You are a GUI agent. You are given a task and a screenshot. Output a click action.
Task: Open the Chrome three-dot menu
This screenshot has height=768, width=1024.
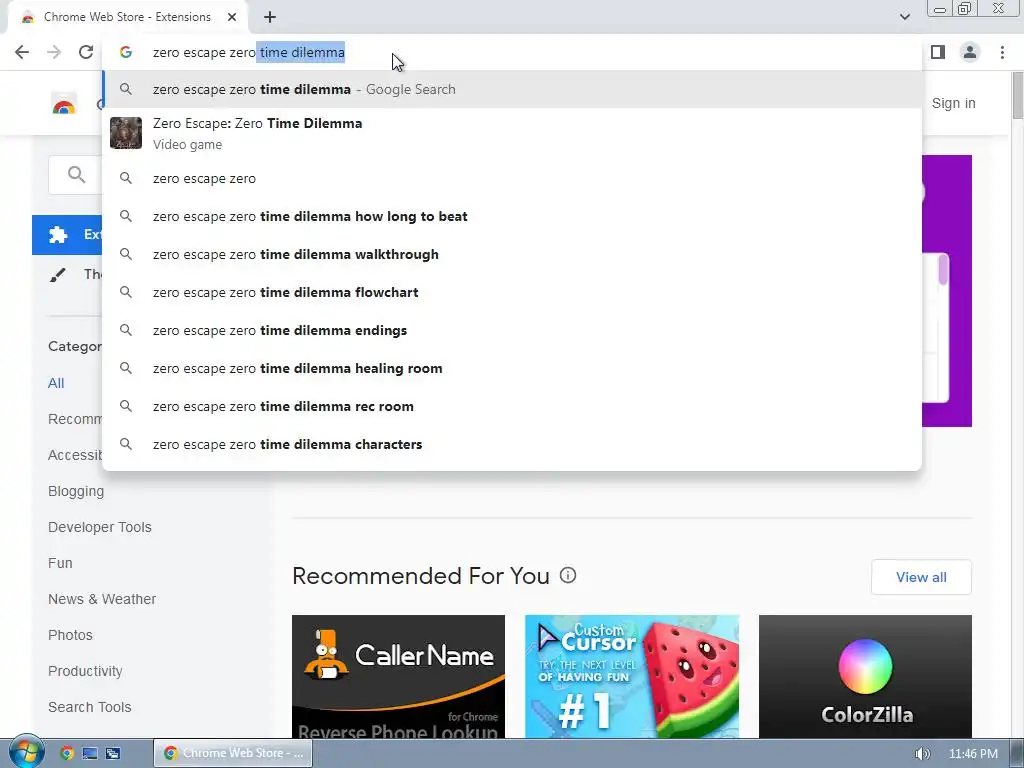[1002, 52]
